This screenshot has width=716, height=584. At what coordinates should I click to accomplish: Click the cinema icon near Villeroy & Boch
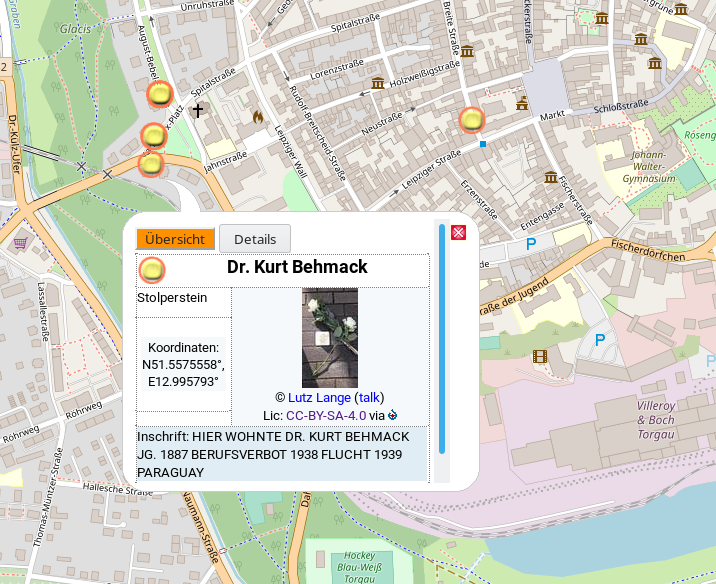[x=540, y=355]
